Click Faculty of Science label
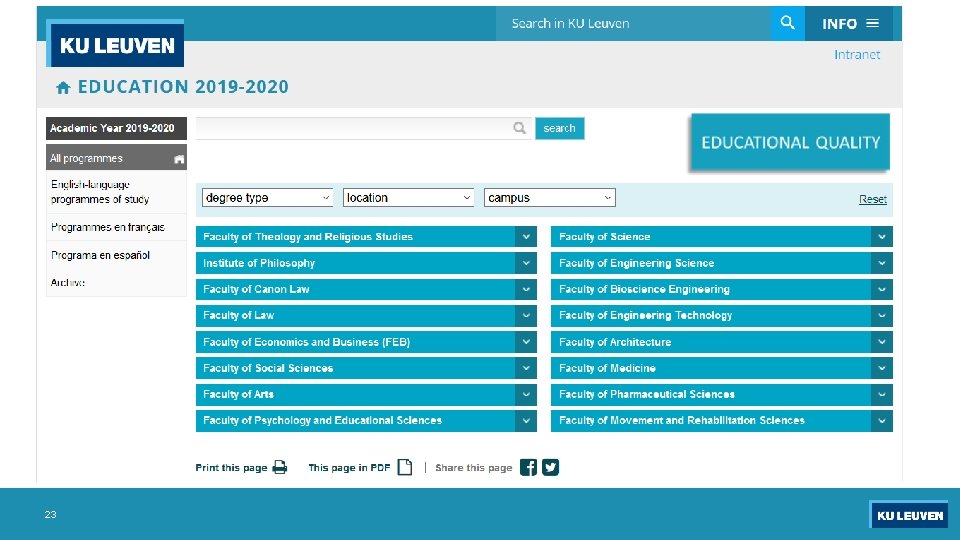The width and height of the screenshot is (960, 540). [604, 236]
